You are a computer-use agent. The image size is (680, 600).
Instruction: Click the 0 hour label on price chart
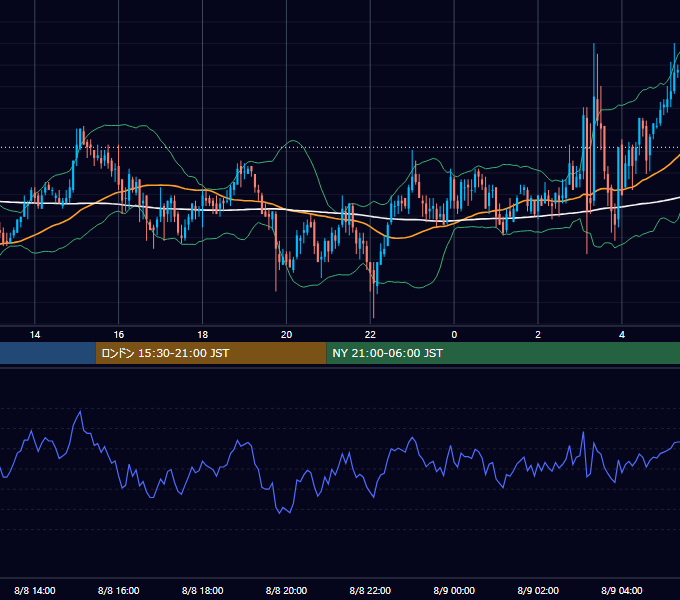pyautogui.click(x=454, y=335)
